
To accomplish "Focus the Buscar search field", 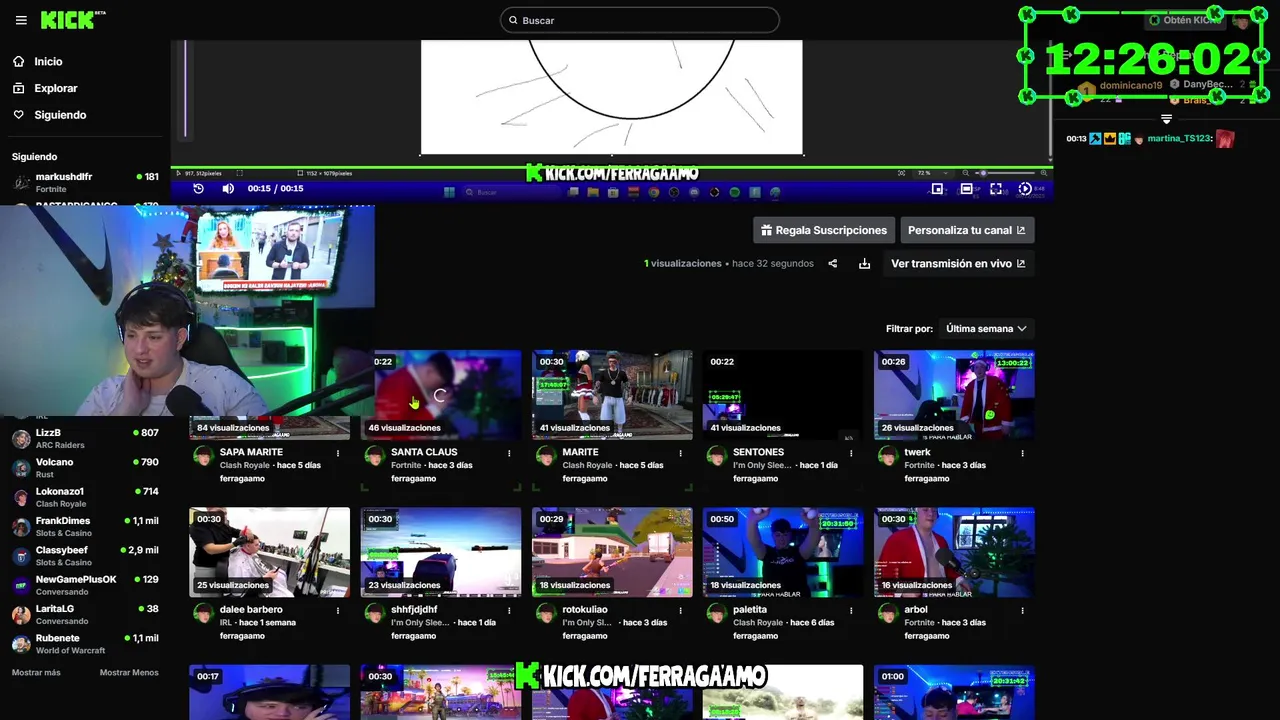I will (640, 20).
